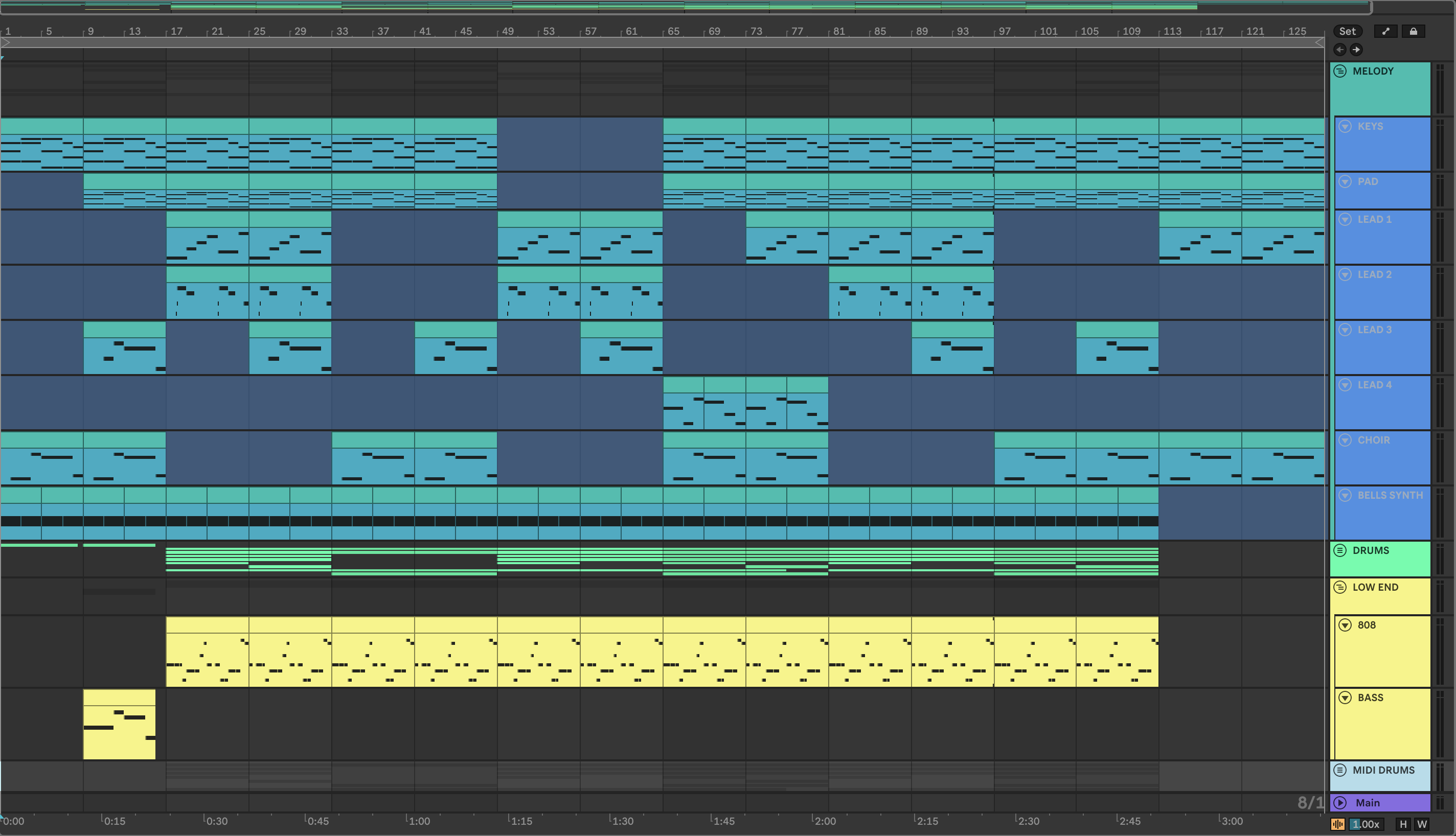Select the MELODY track title
This screenshot has width=1456, height=836.
1373,71
